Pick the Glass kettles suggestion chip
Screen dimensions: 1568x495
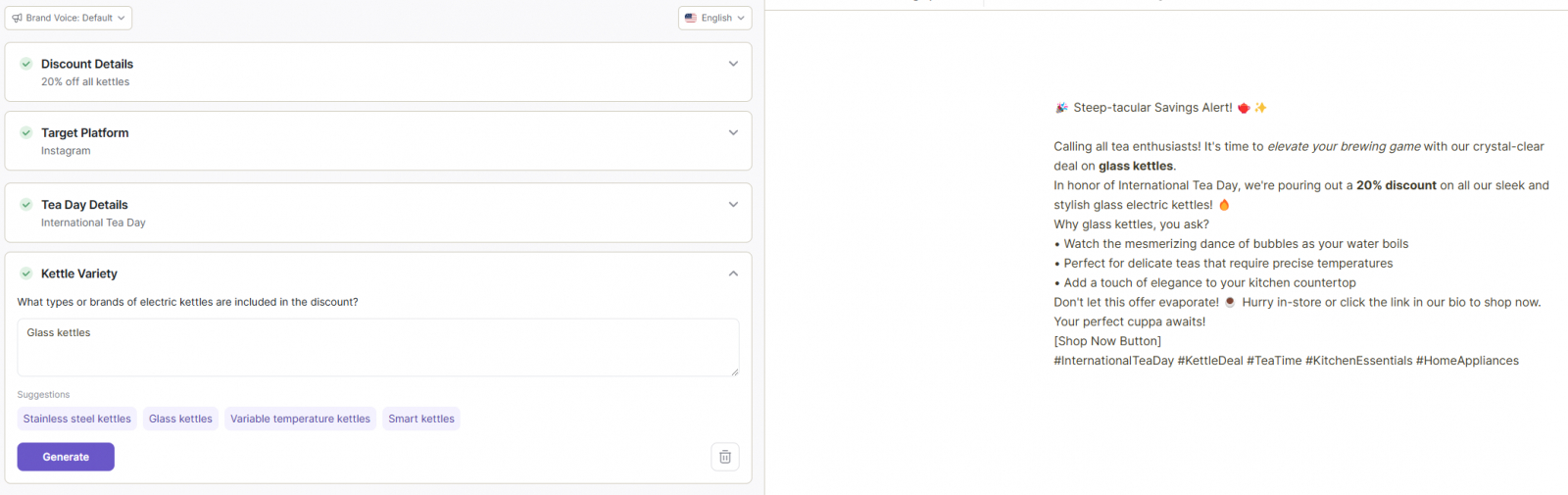[x=180, y=419]
